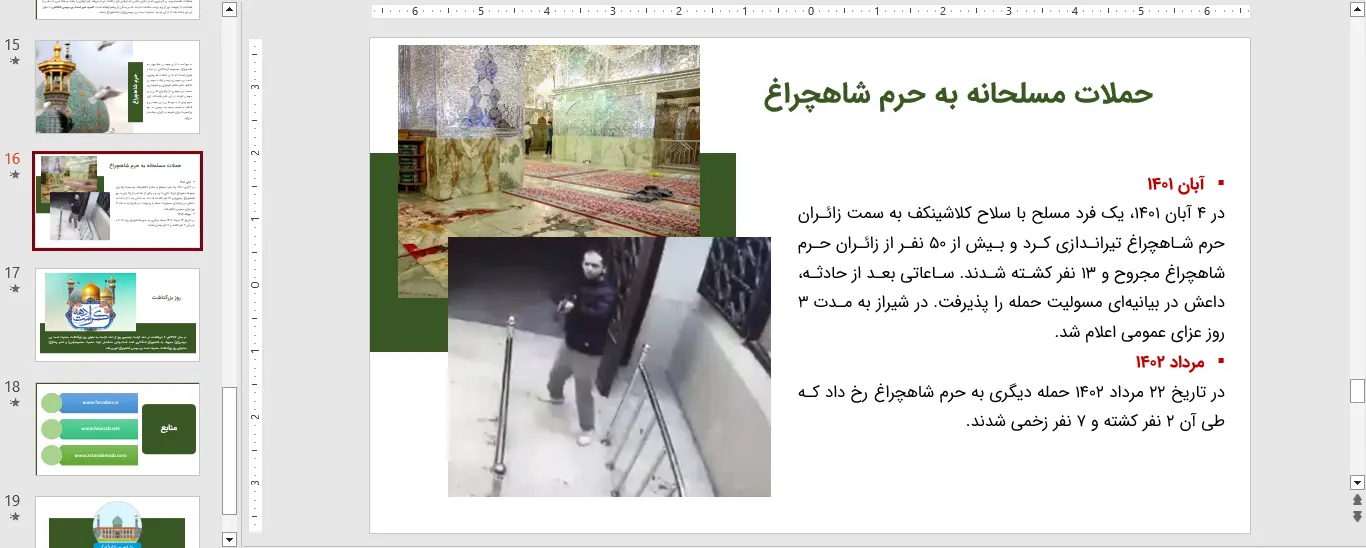Image resolution: width=1366 pixels, height=548 pixels.
Task: Click the thumbnail pane scroll-up arrow
Action: pyautogui.click(x=229, y=9)
